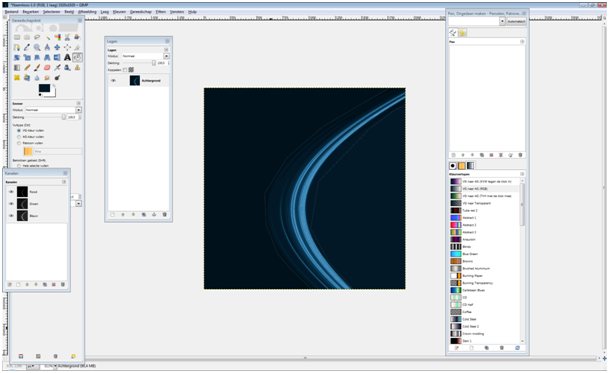Select the Heal tool
The image size is (609, 373).
(x=17, y=78)
